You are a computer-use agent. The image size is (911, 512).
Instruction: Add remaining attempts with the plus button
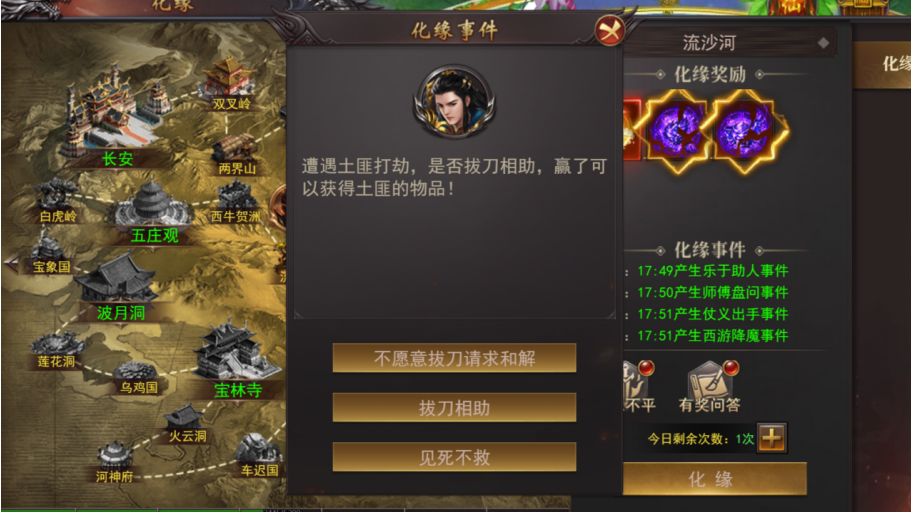pos(772,438)
